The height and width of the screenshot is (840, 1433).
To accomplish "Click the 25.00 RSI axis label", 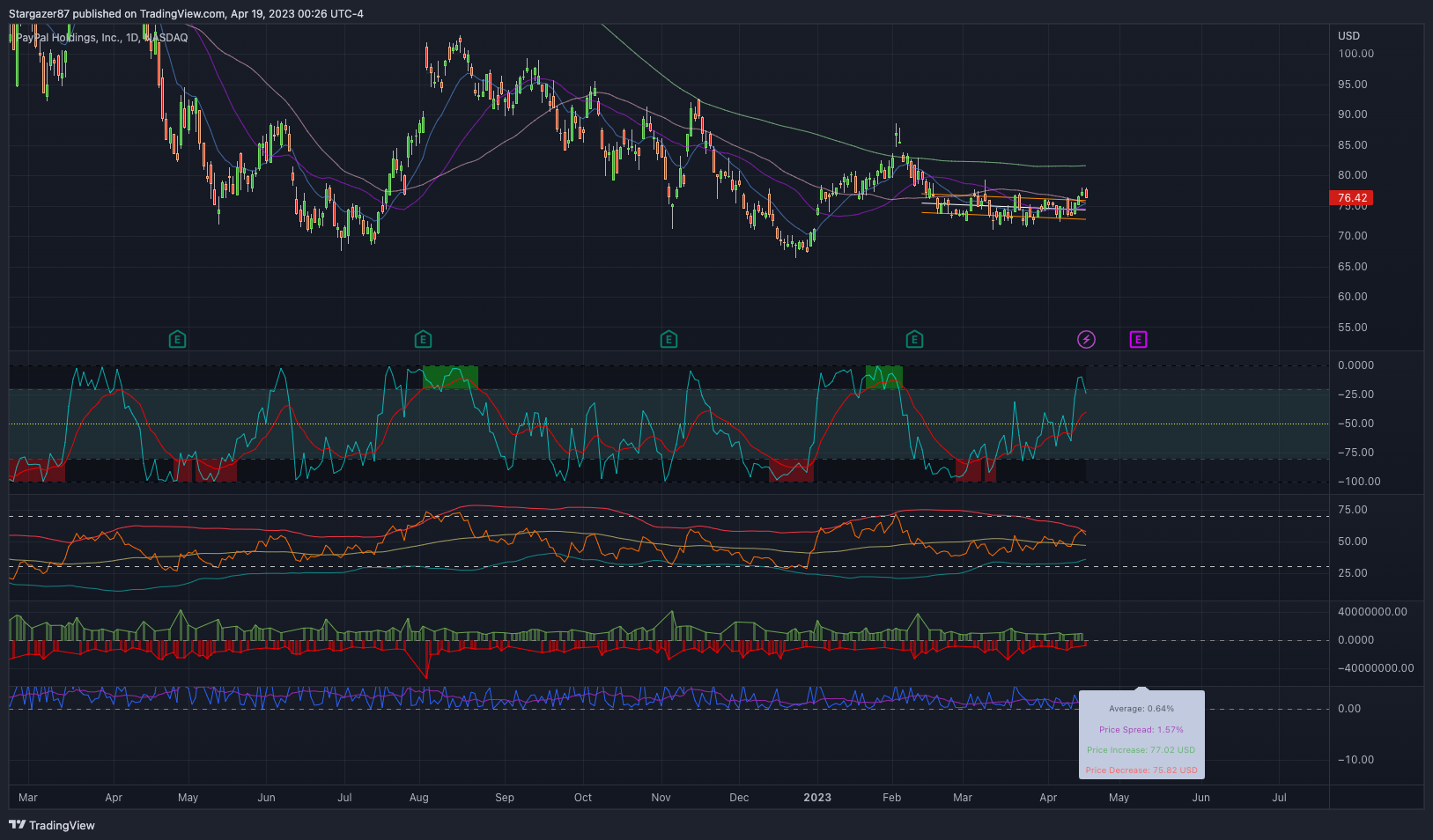I will tap(1353, 573).
